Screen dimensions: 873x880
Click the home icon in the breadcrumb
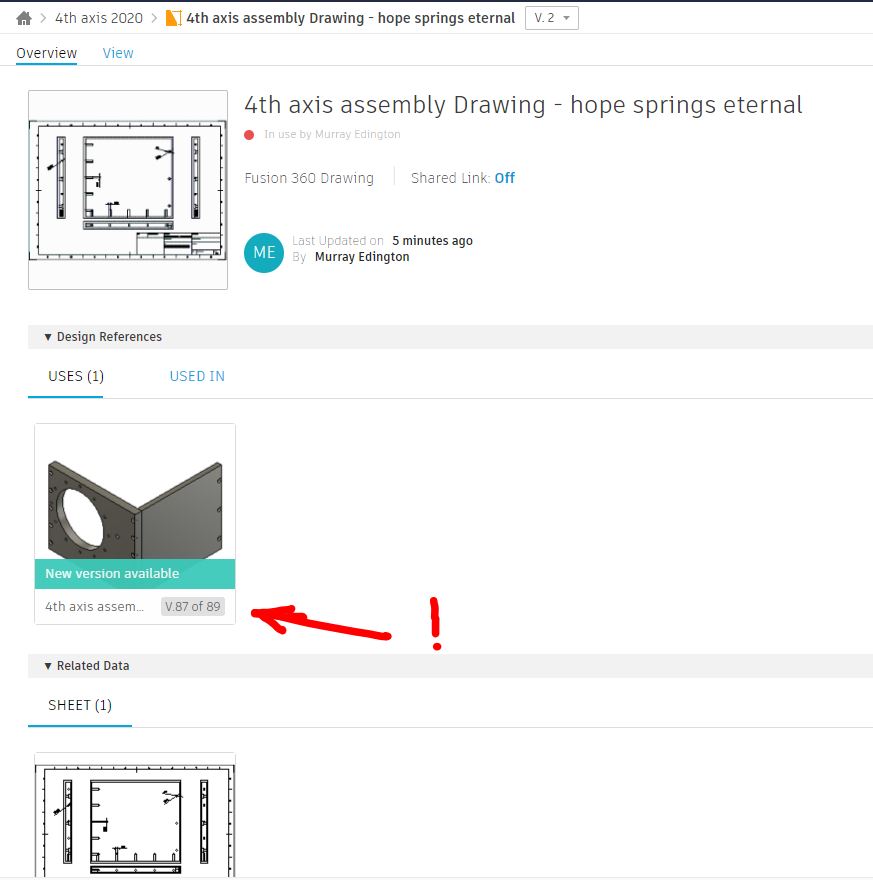(22, 17)
